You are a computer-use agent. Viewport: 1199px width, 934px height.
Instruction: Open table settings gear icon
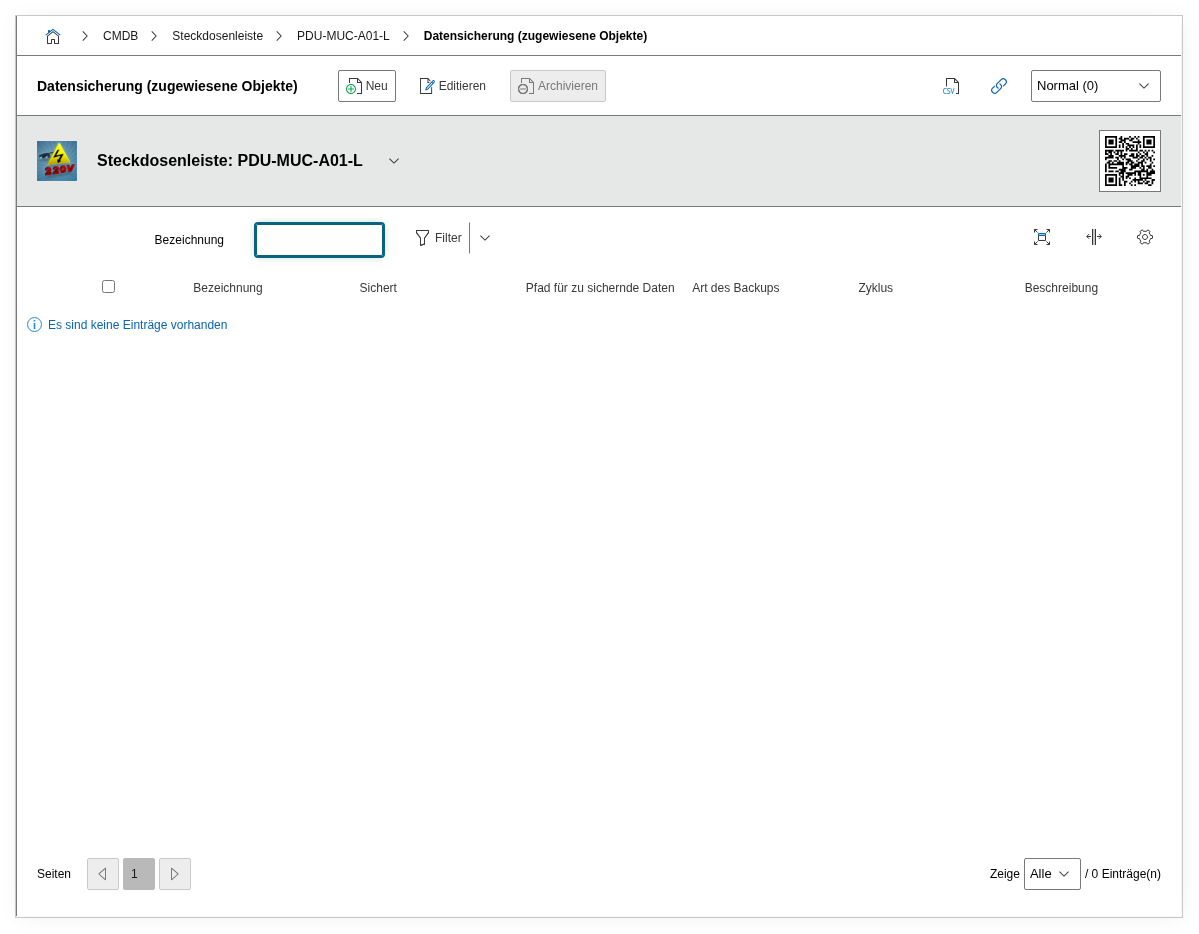click(1145, 237)
